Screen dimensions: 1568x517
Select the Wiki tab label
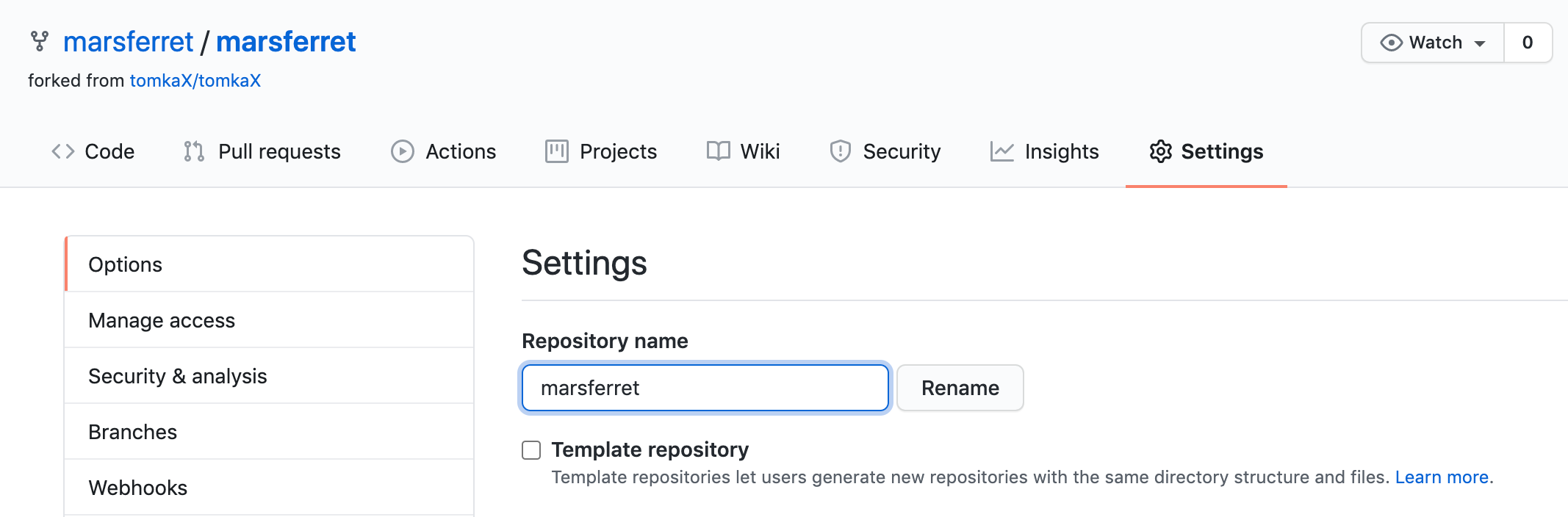click(760, 151)
